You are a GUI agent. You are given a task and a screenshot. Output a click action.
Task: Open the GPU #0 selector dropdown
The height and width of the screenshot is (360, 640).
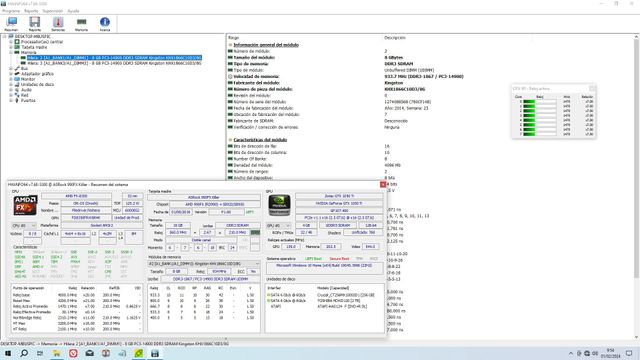tap(279, 226)
